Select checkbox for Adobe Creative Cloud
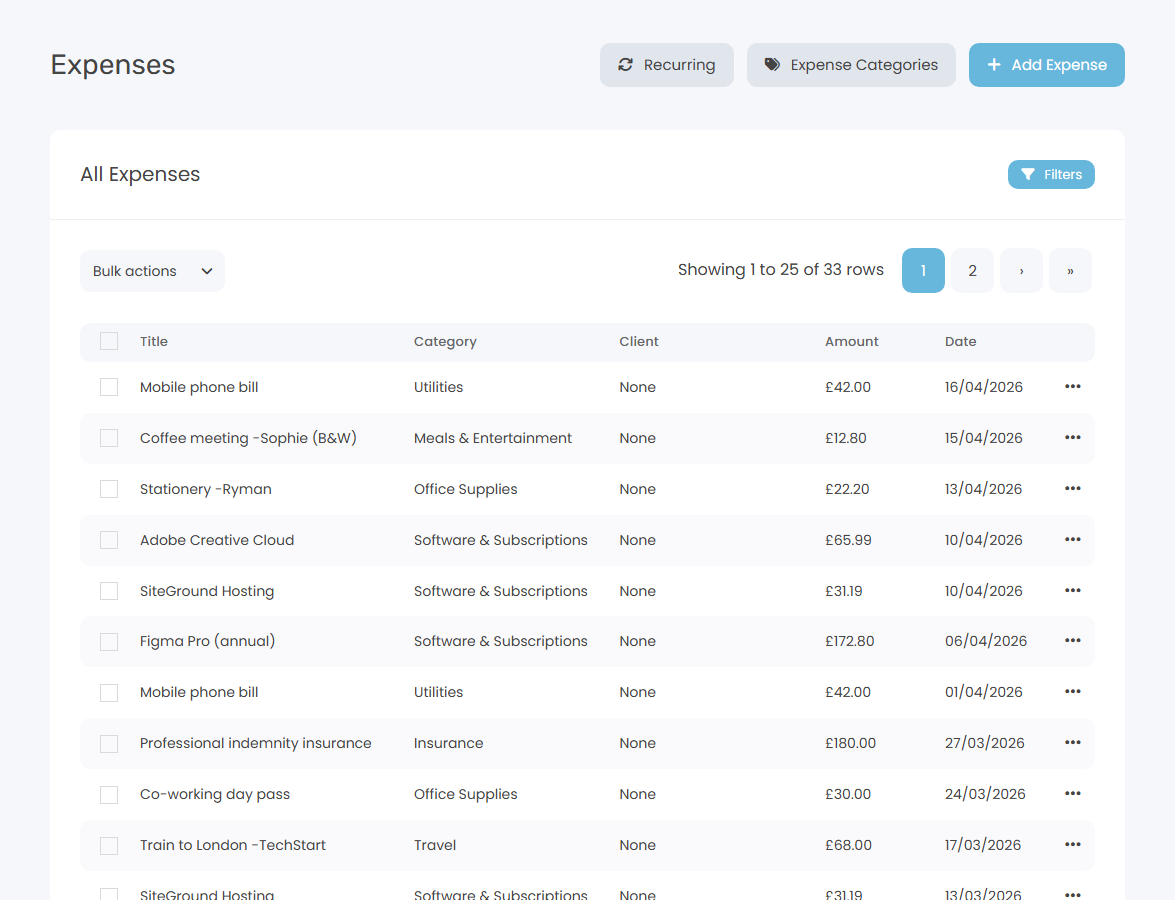 109,540
